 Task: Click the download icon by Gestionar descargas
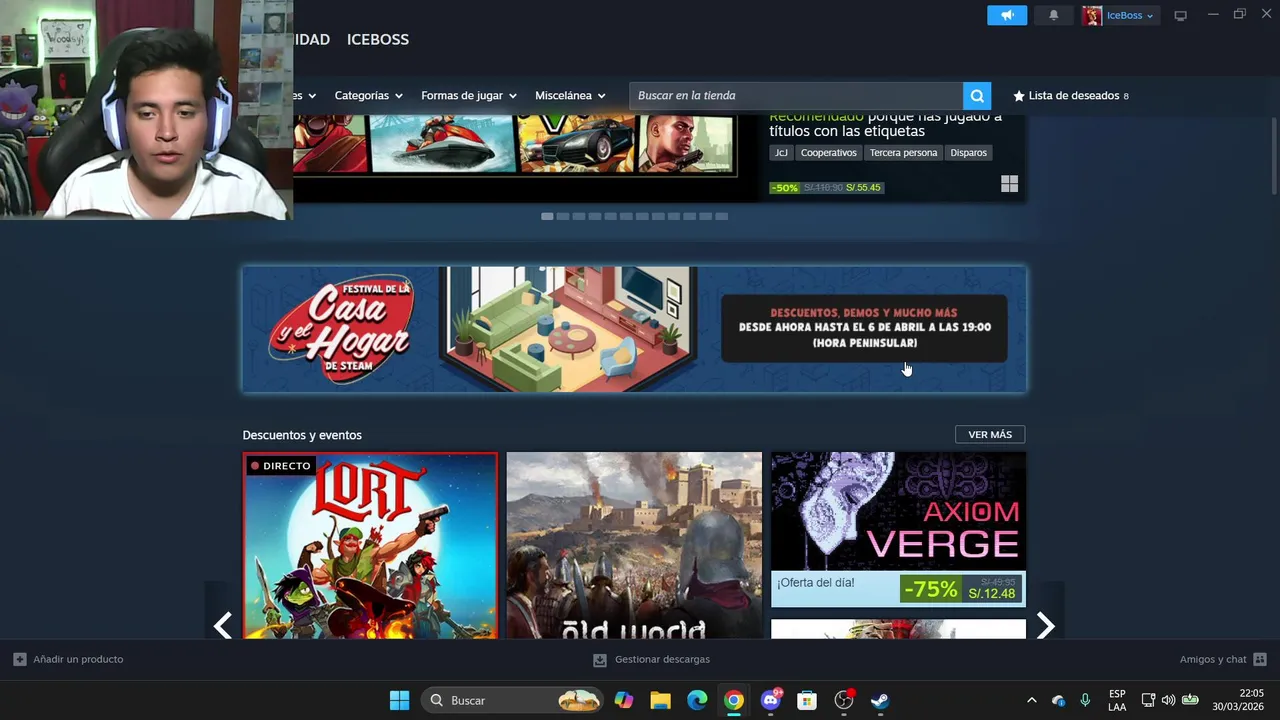[600, 660]
